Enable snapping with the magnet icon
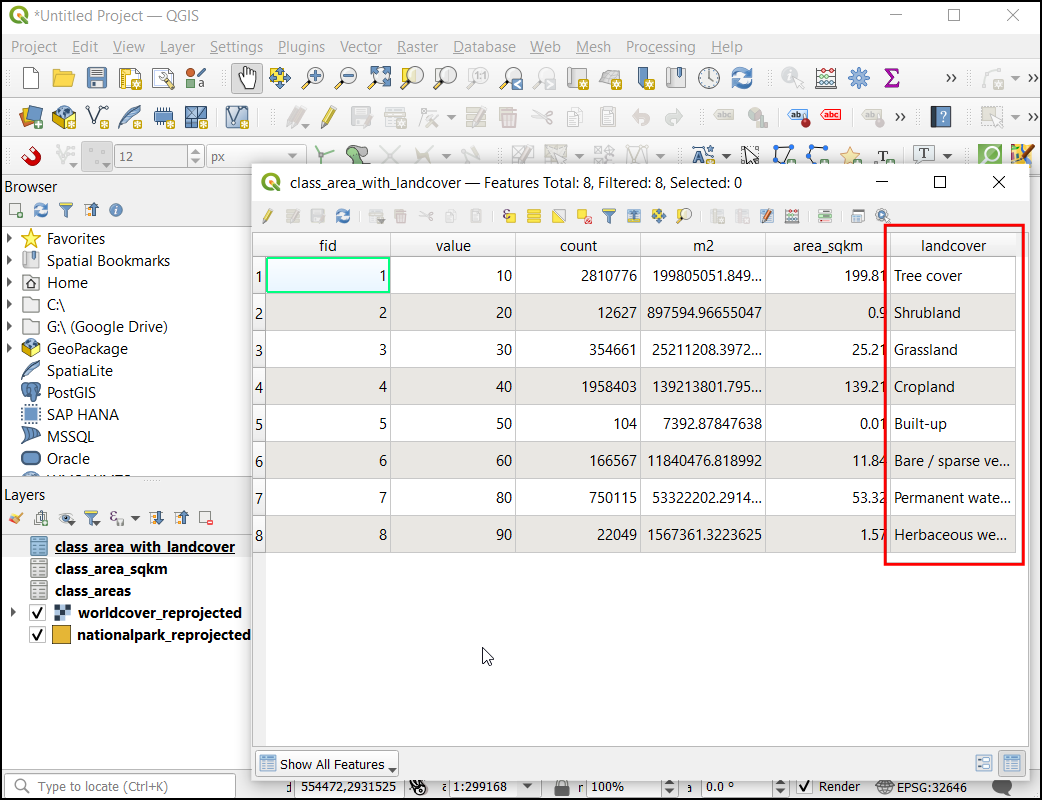This screenshot has height=800, width=1042. (x=30, y=156)
